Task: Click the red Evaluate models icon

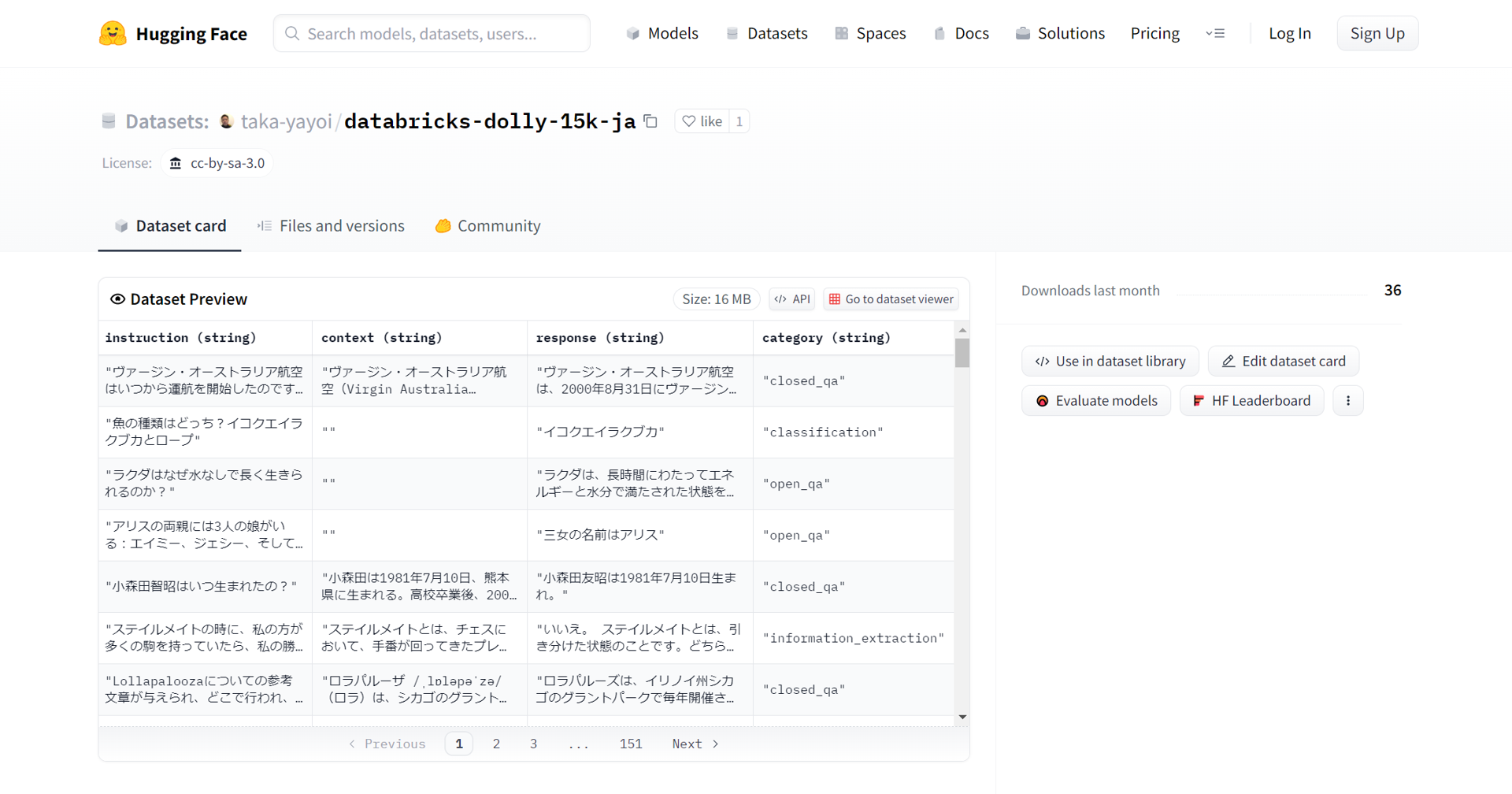Action: 1042,401
